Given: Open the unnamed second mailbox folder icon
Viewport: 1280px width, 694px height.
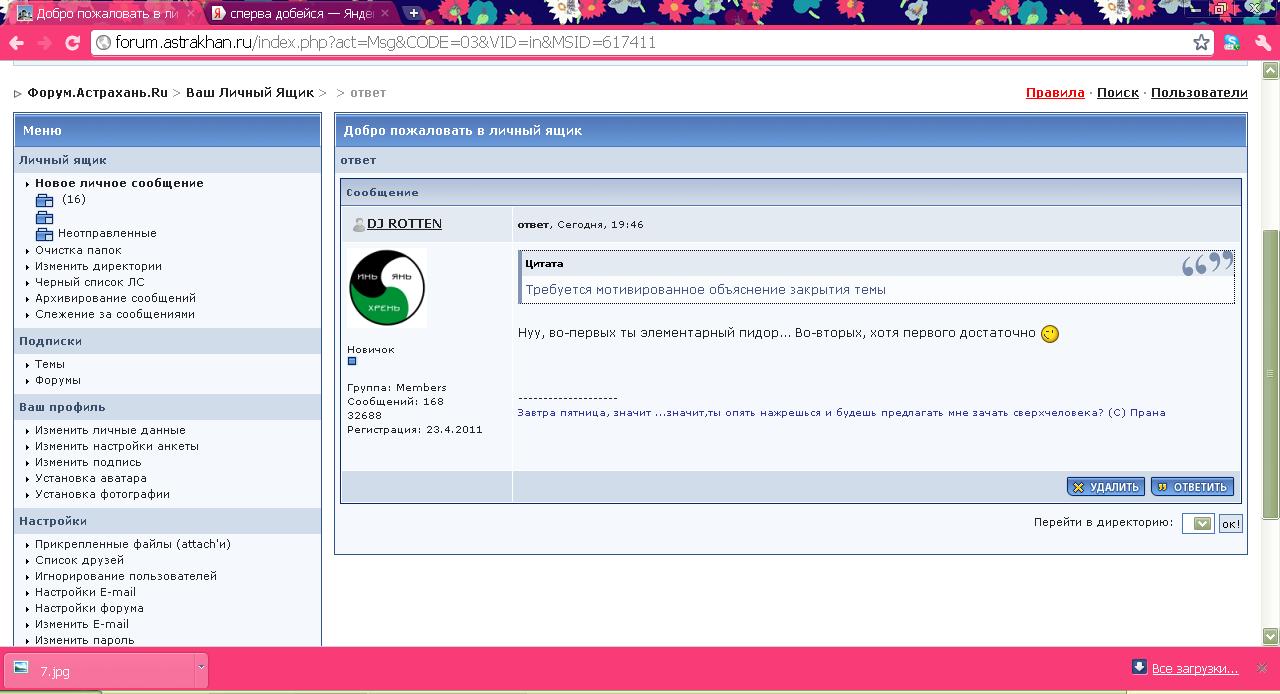Looking at the screenshot, I should point(45,217).
